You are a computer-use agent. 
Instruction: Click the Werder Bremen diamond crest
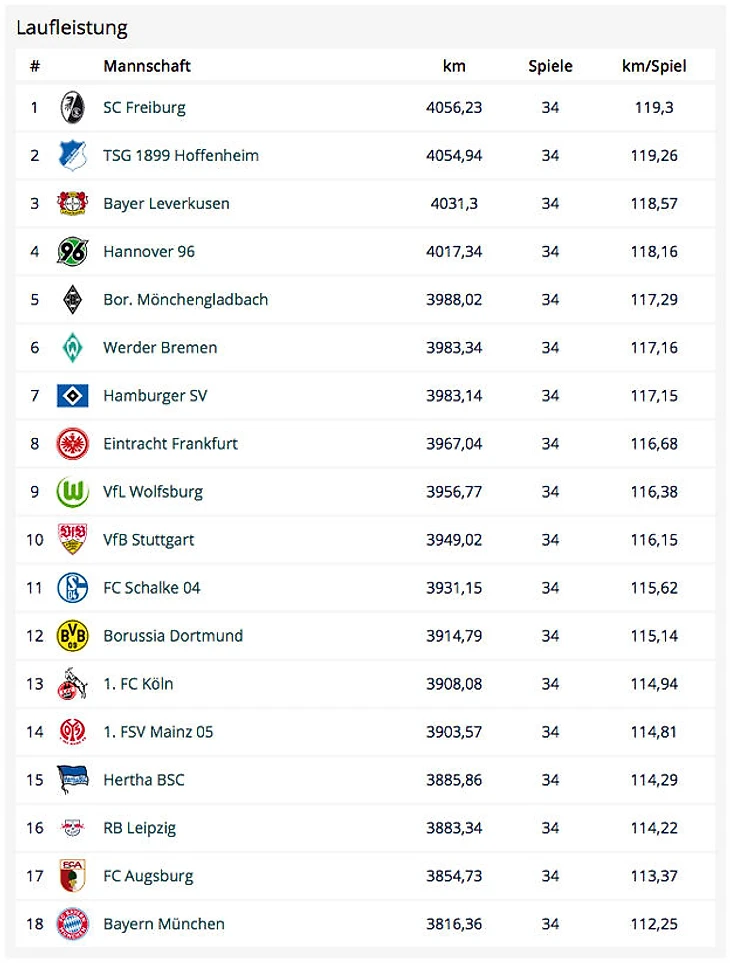tap(72, 347)
